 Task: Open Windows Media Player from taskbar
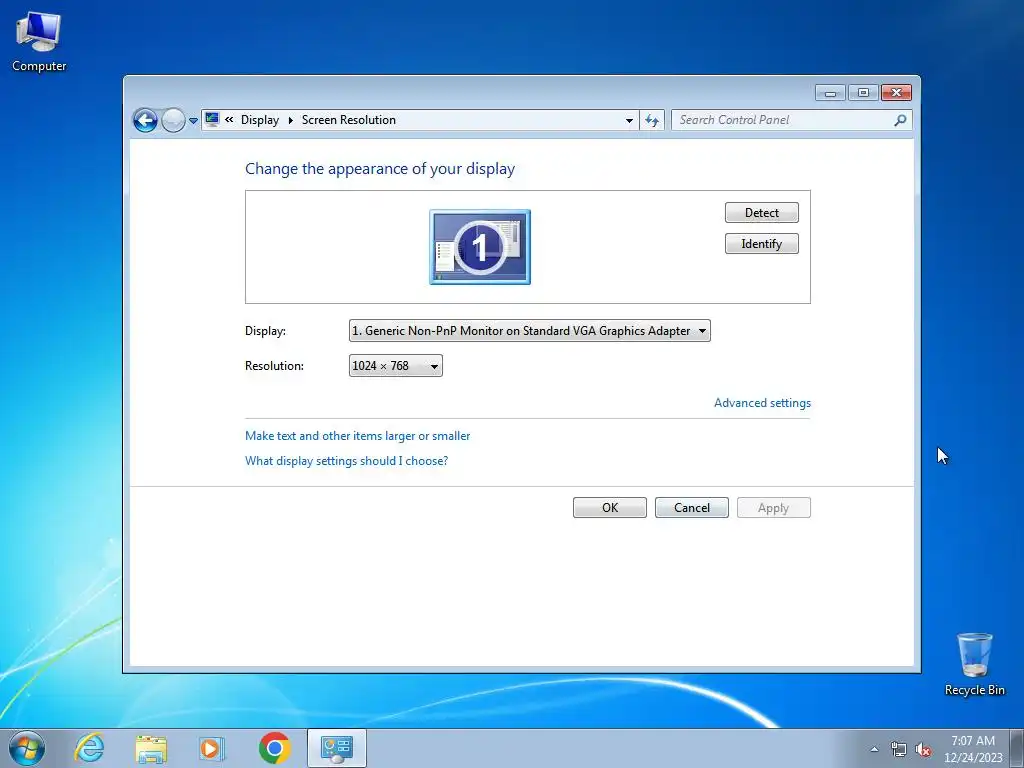[212, 748]
